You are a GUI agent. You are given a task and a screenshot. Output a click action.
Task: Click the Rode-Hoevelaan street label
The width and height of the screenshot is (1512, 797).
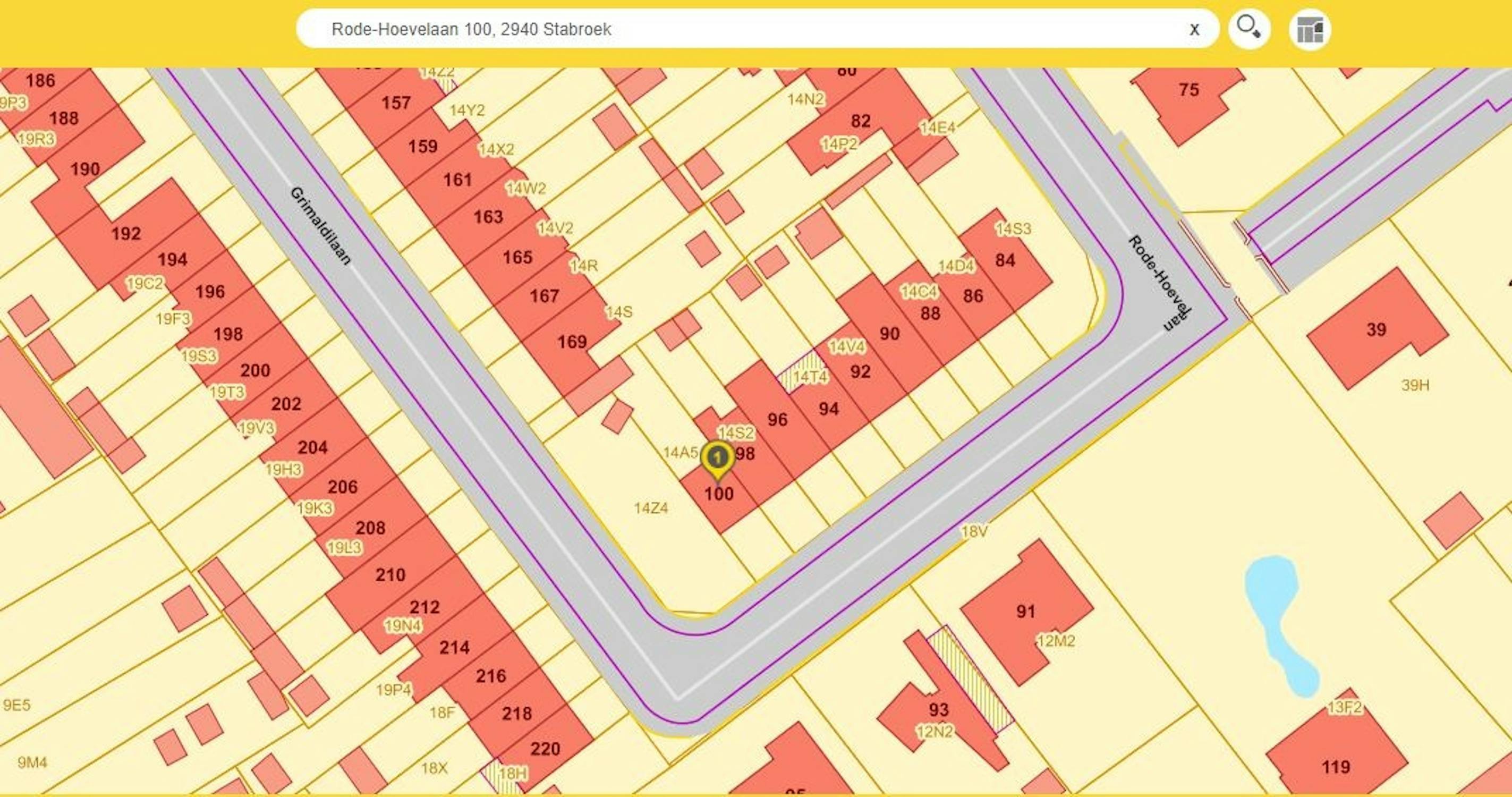[x=1159, y=283]
